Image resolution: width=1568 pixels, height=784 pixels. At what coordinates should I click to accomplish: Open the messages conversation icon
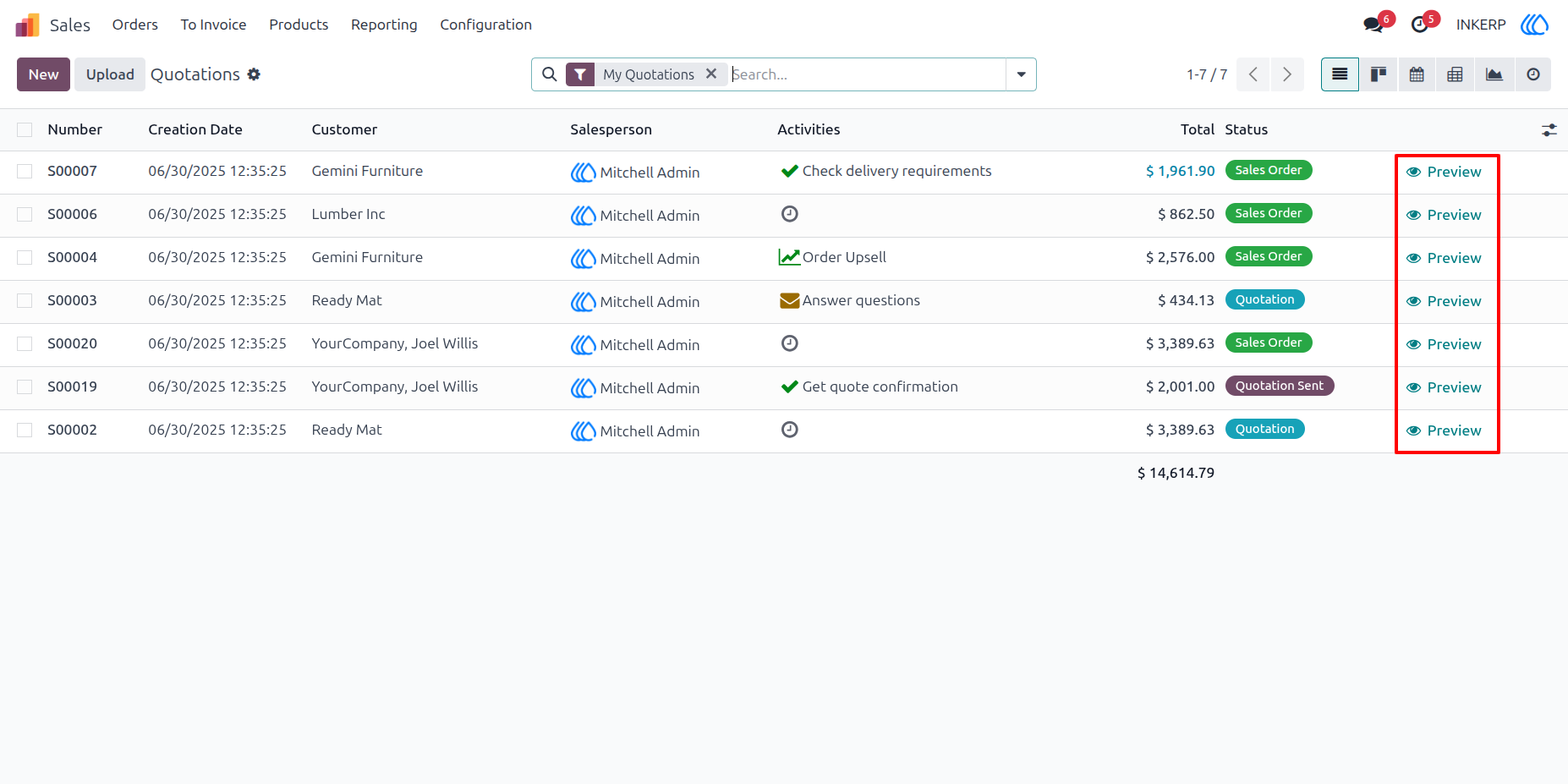pos(1373,25)
